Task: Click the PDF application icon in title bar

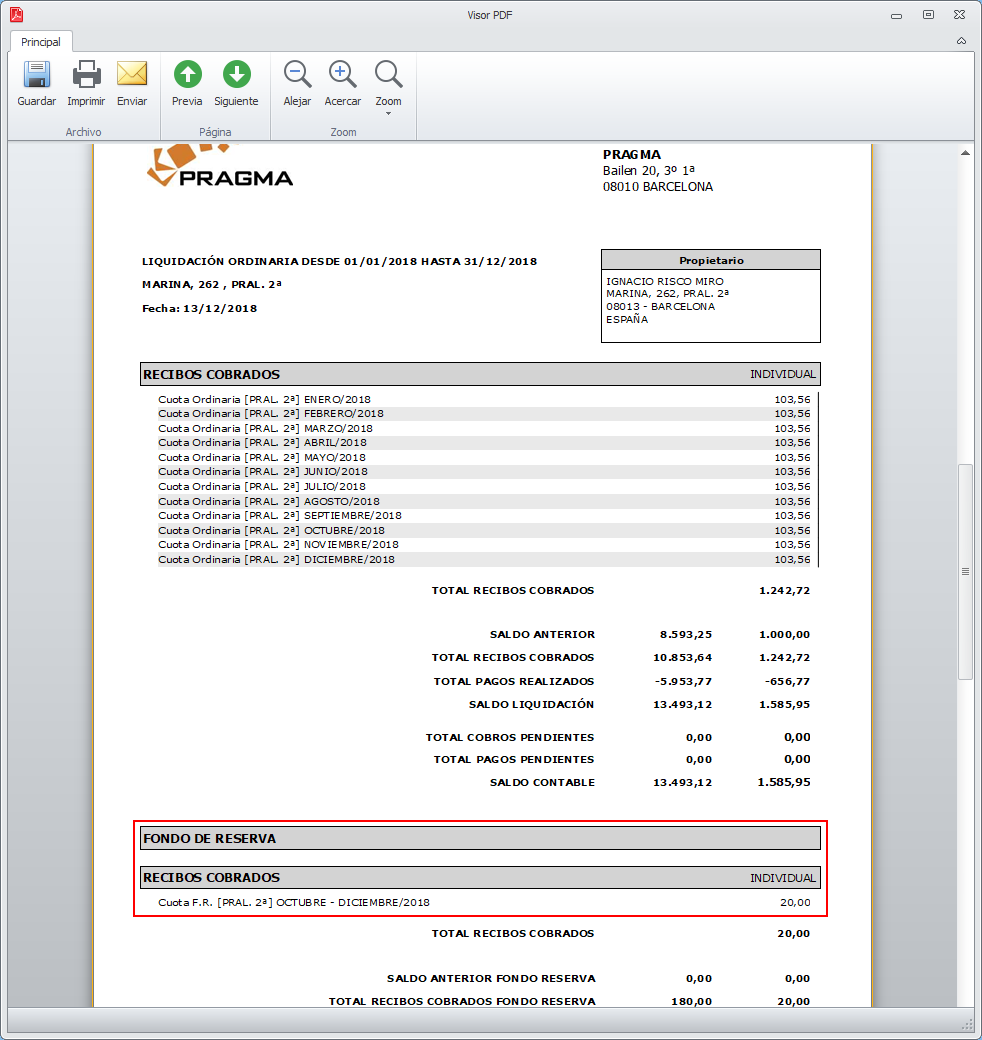Action: (x=16, y=15)
